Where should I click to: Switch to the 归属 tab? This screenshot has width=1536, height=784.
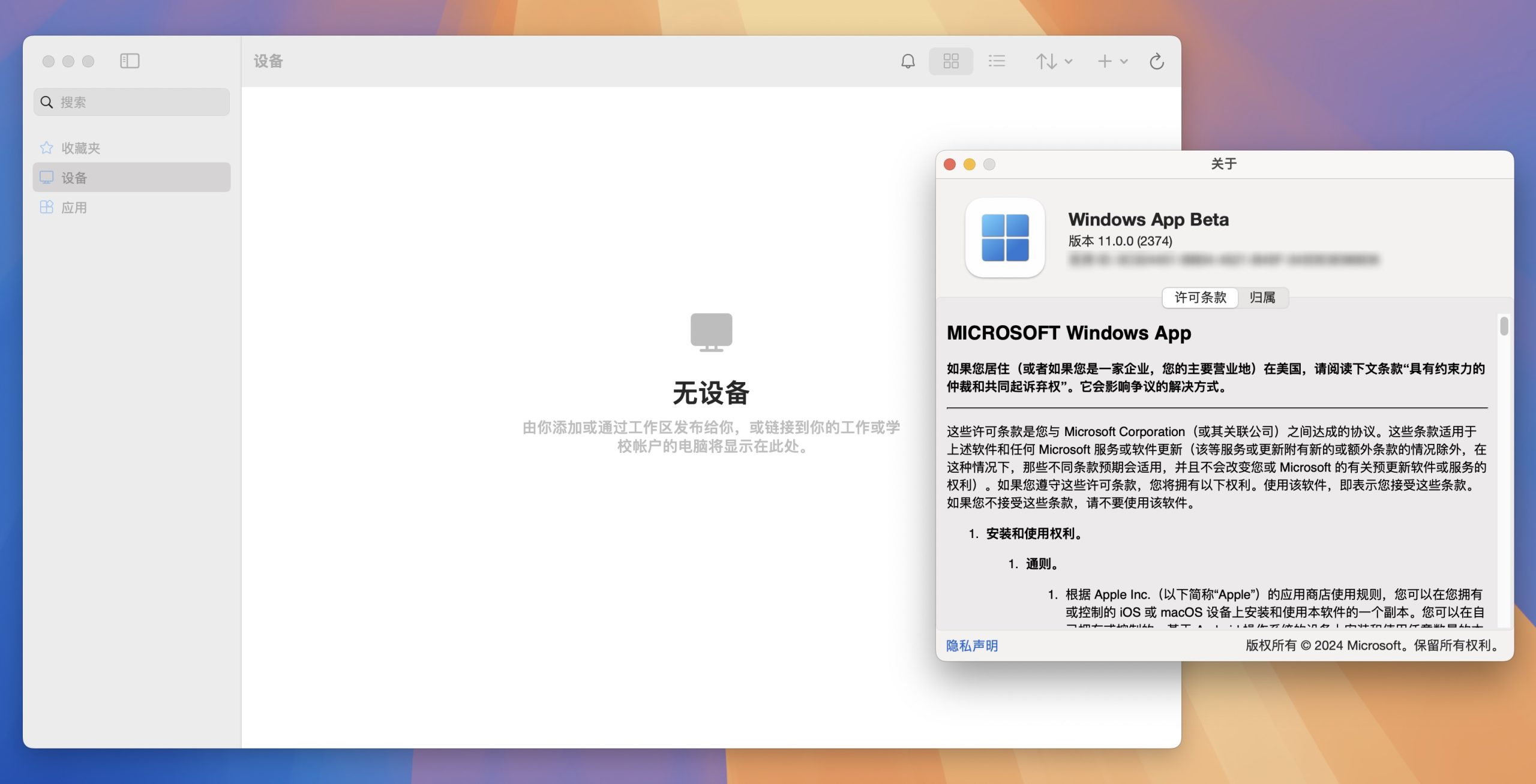pyautogui.click(x=1262, y=298)
